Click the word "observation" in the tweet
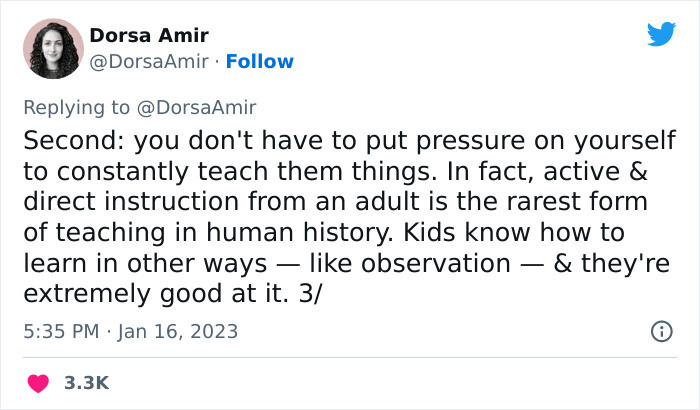Viewport: 700px width, 410px height. [x=435, y=264]
